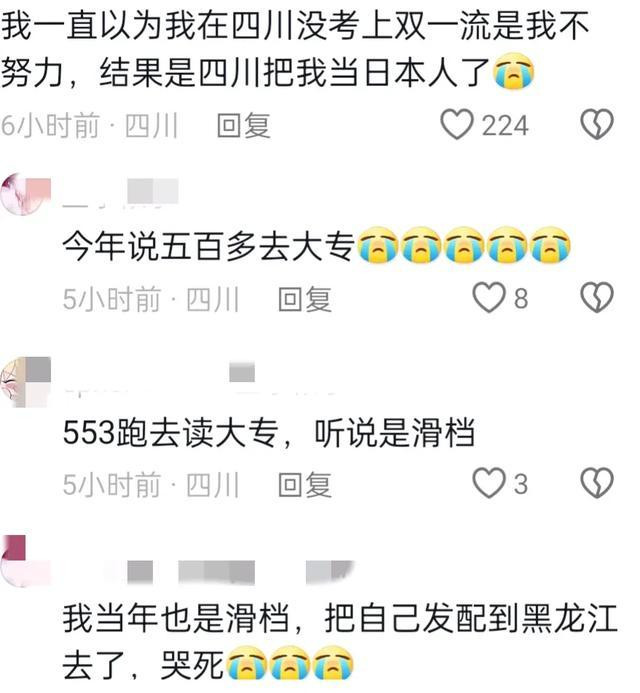Open username above 我当年也是滑档 comment

coord(209,572)
